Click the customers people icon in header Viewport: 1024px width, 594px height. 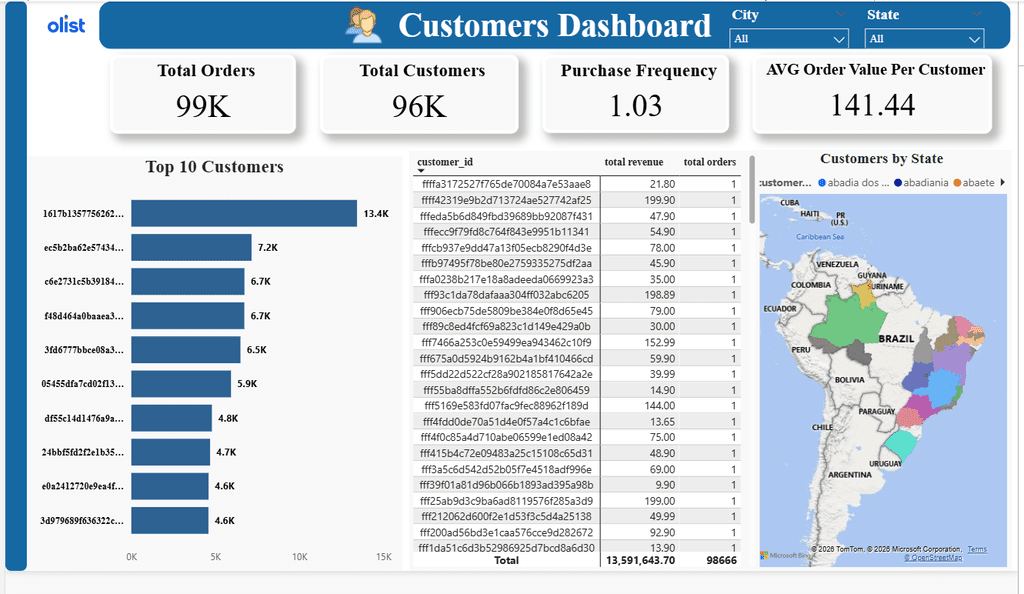(363, 25)
